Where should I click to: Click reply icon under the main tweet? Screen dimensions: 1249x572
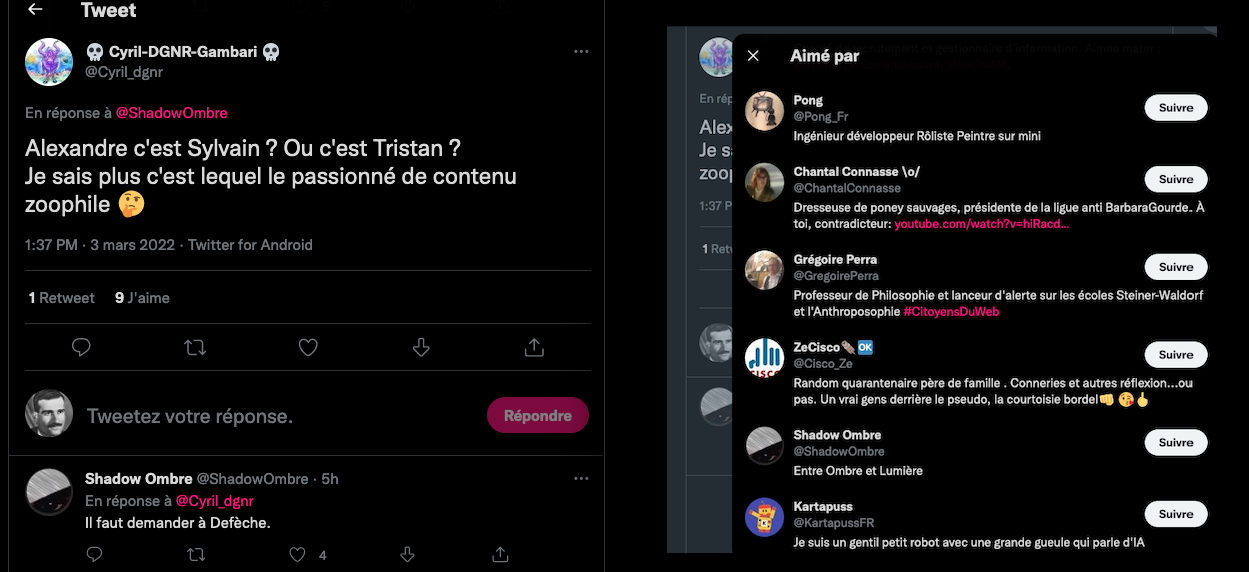click(x=82, y=347)
